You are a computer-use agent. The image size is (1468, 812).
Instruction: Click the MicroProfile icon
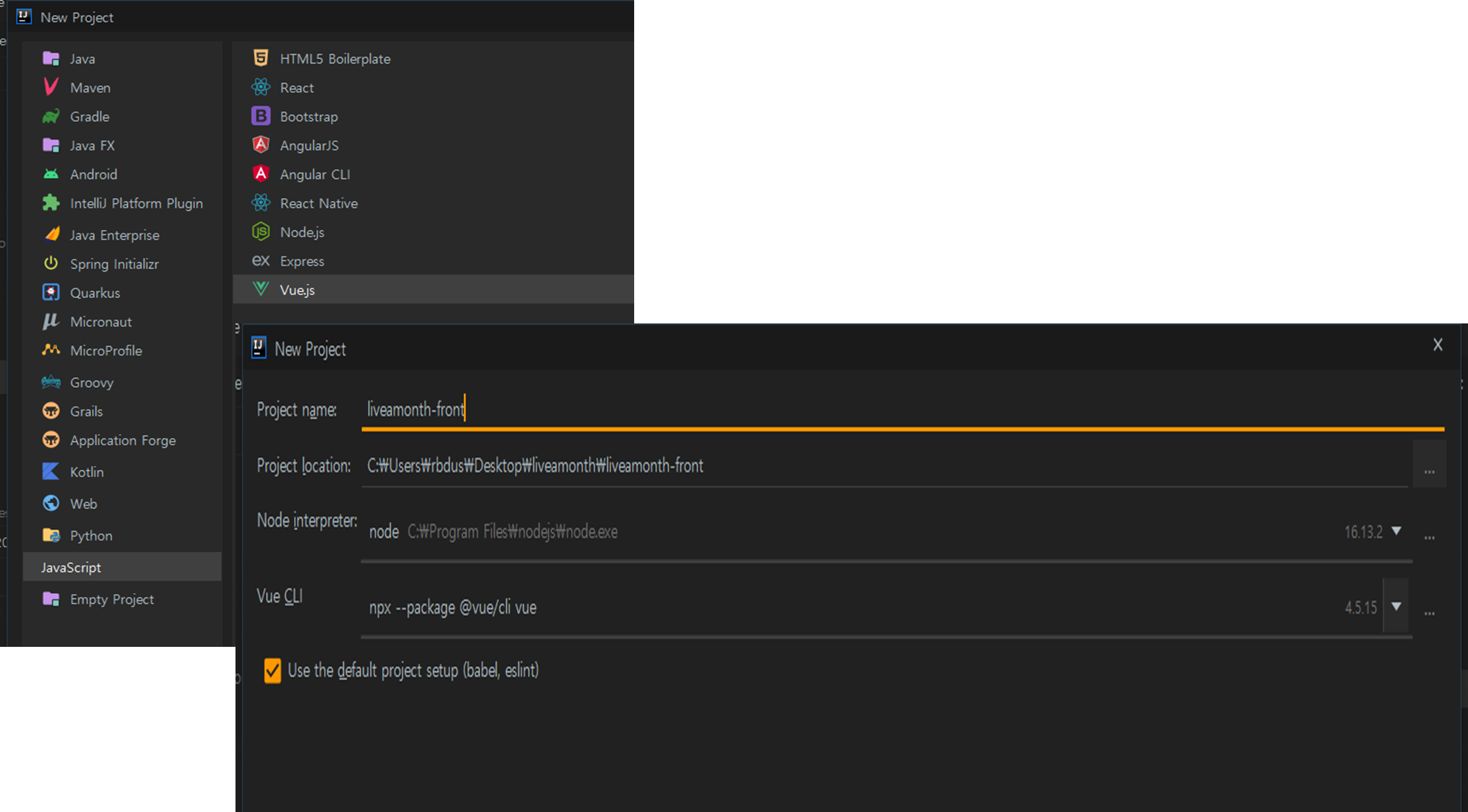coord(51,350)
